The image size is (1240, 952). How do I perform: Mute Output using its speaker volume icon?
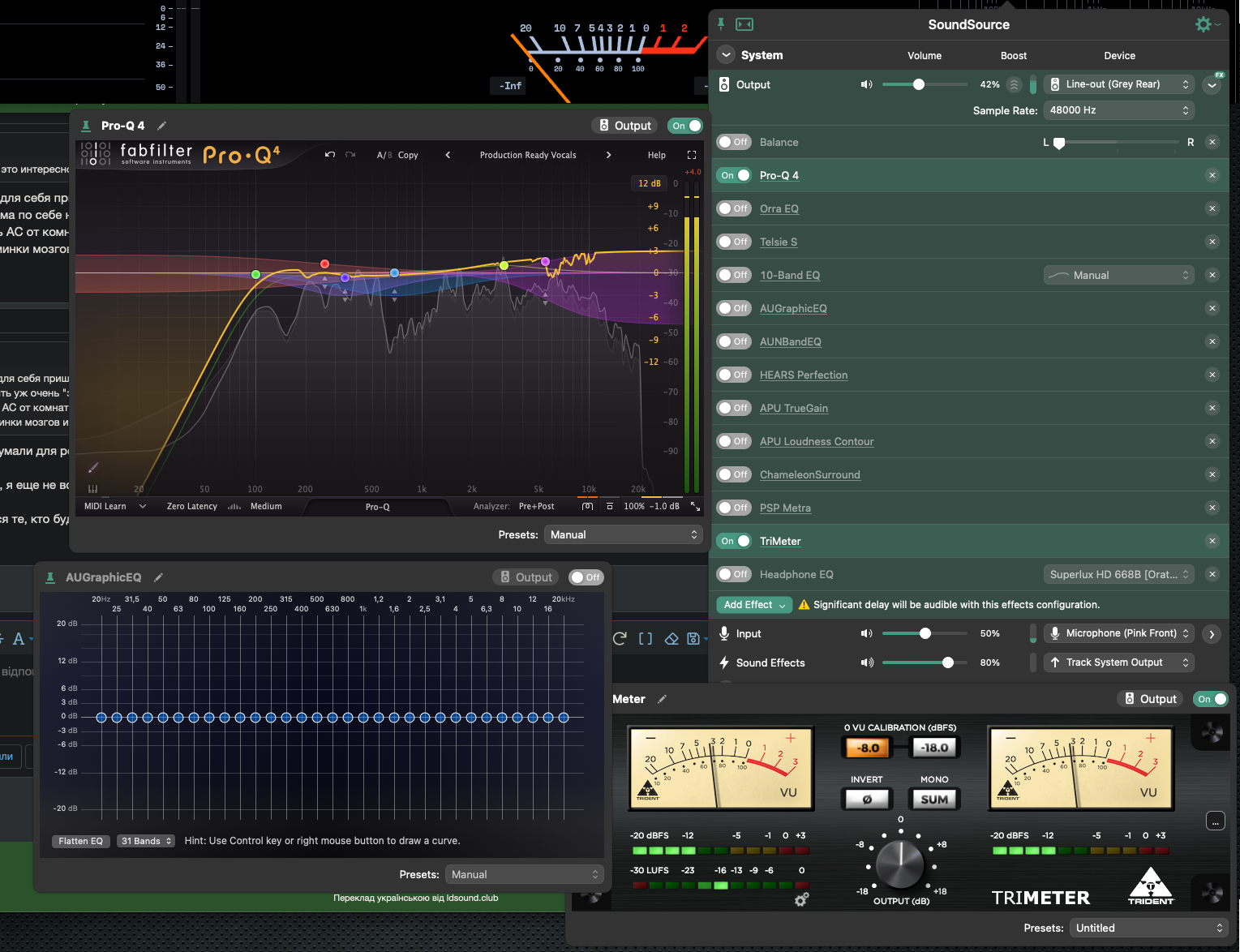[867, 84]
